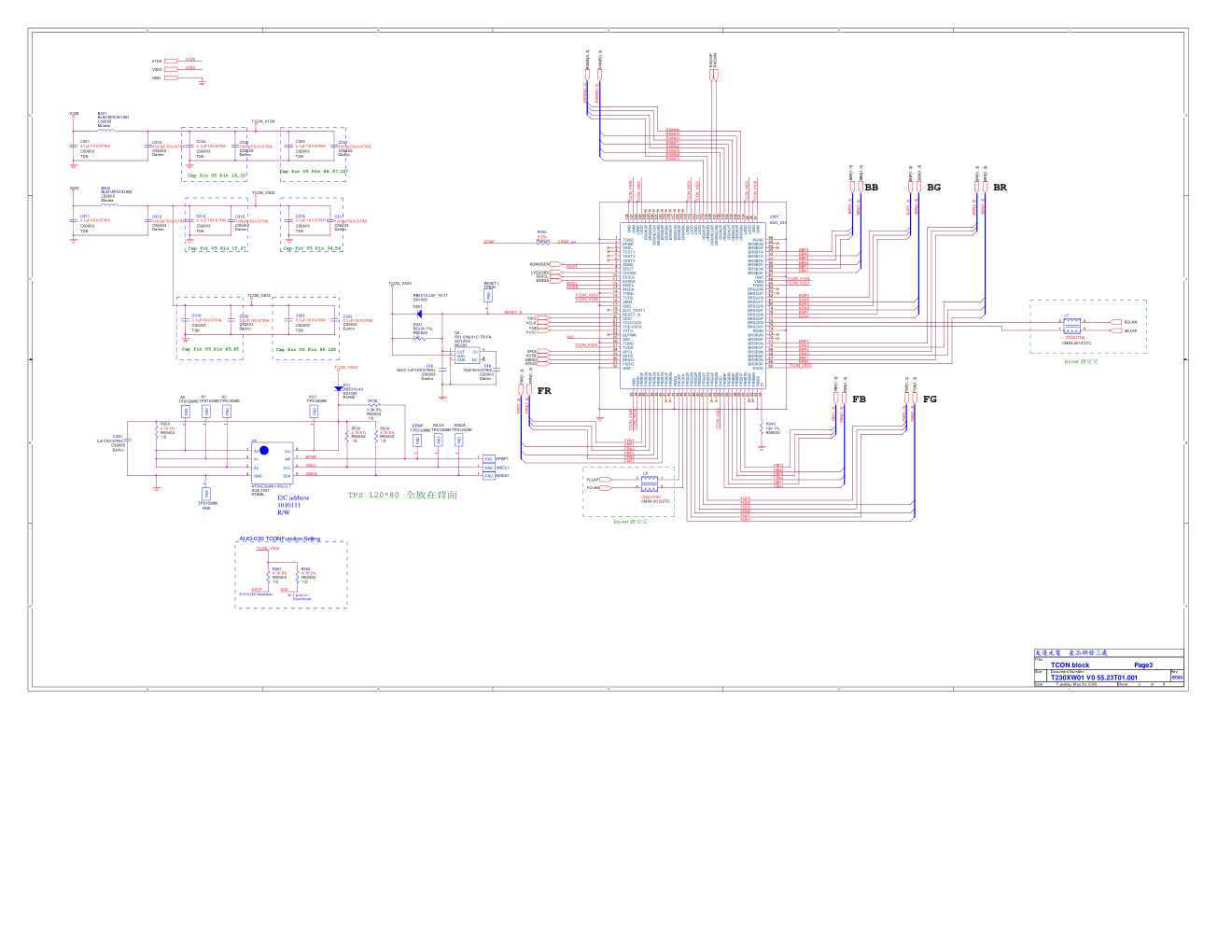Select the B301 ferrite bead inductor

[x=107, y=130]
